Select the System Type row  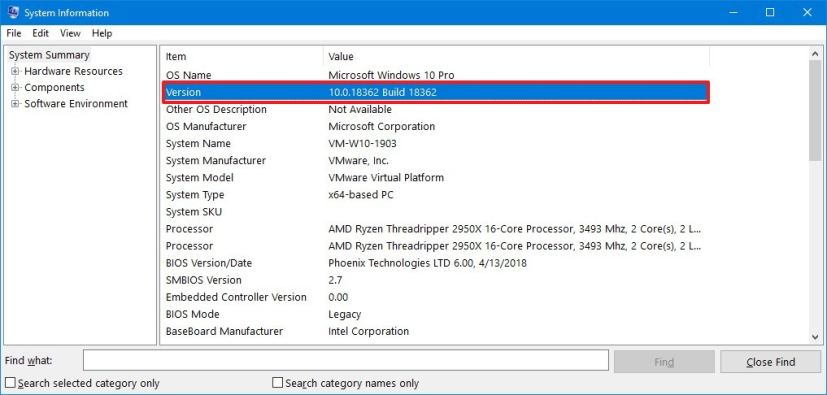coord(435,195)
